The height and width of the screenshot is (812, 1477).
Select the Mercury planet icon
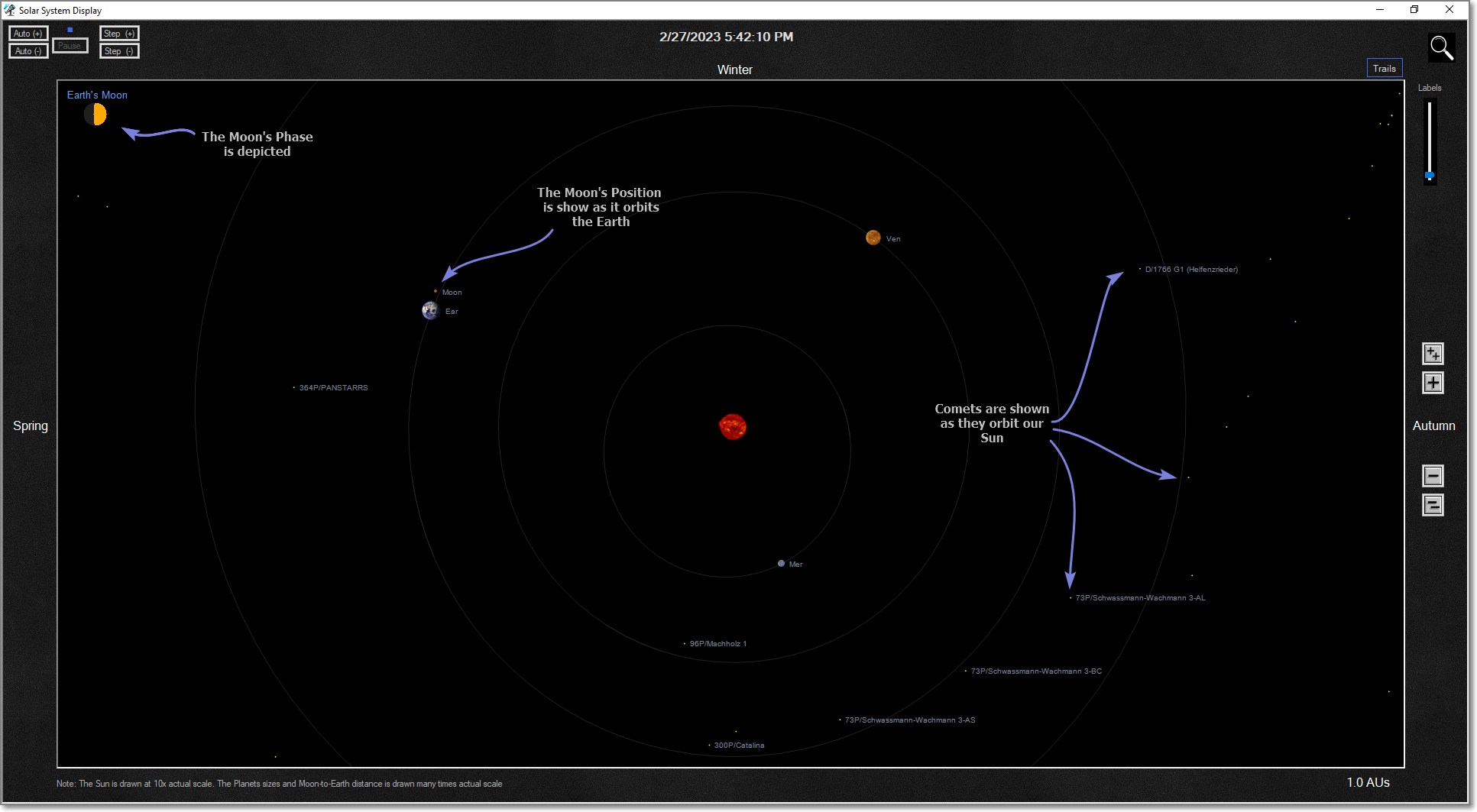pos(781,564)
